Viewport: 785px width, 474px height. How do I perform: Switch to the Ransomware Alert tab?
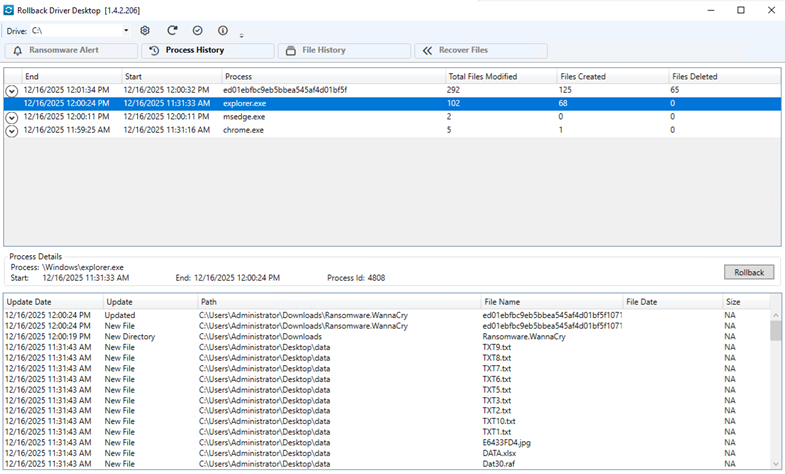(x=70, y=50)
